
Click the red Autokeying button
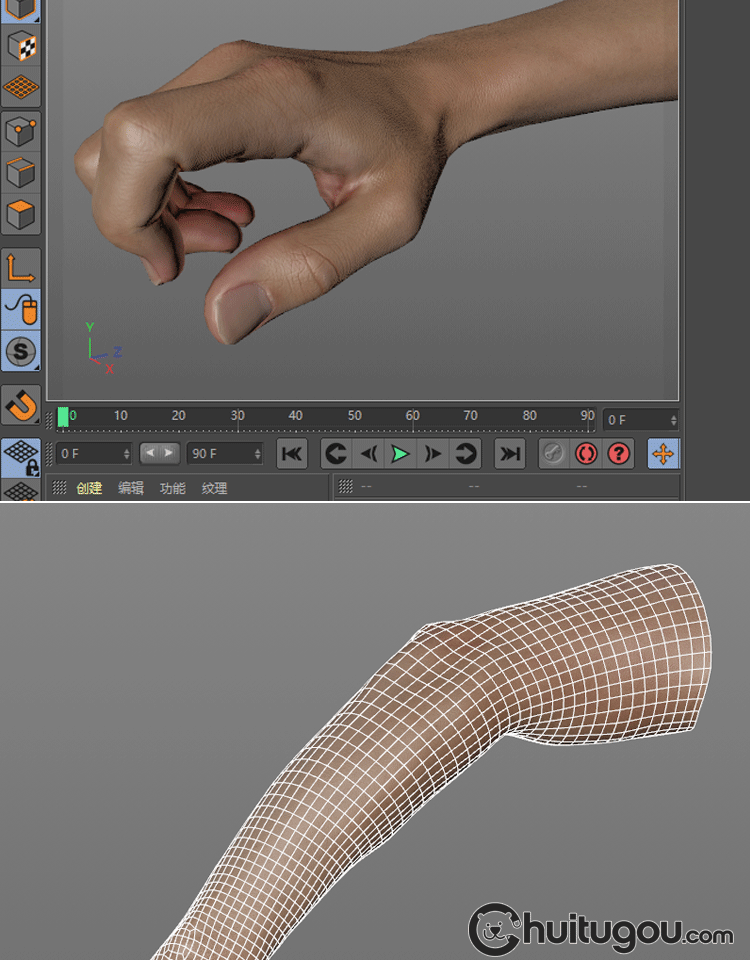[586, 454]
